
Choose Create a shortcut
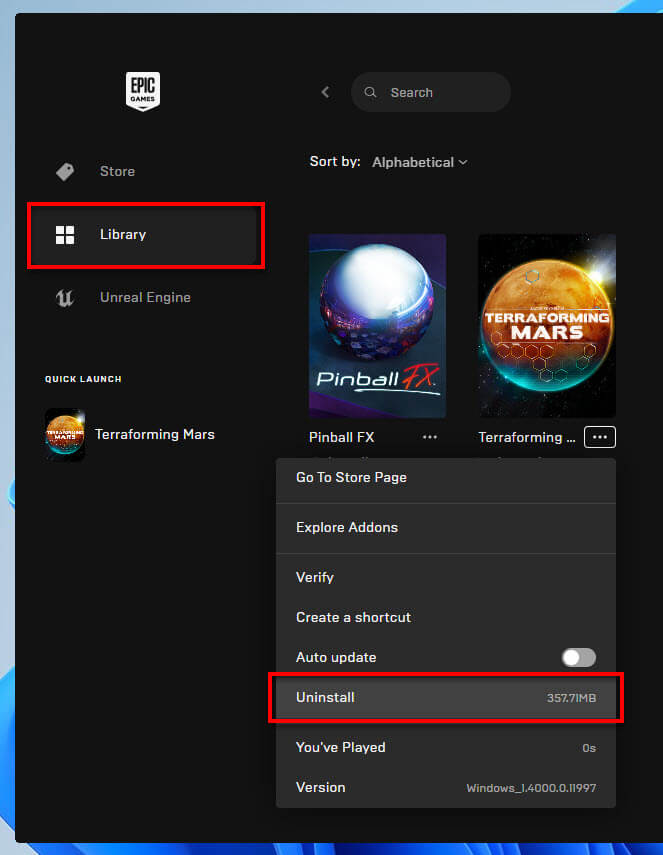(x=445, y=617)
